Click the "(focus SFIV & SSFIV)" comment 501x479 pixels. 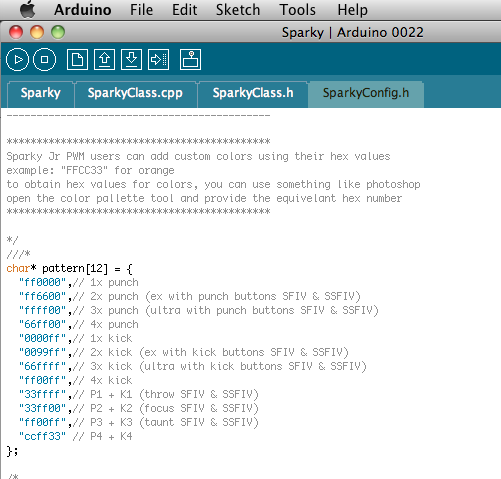(199, 409)
